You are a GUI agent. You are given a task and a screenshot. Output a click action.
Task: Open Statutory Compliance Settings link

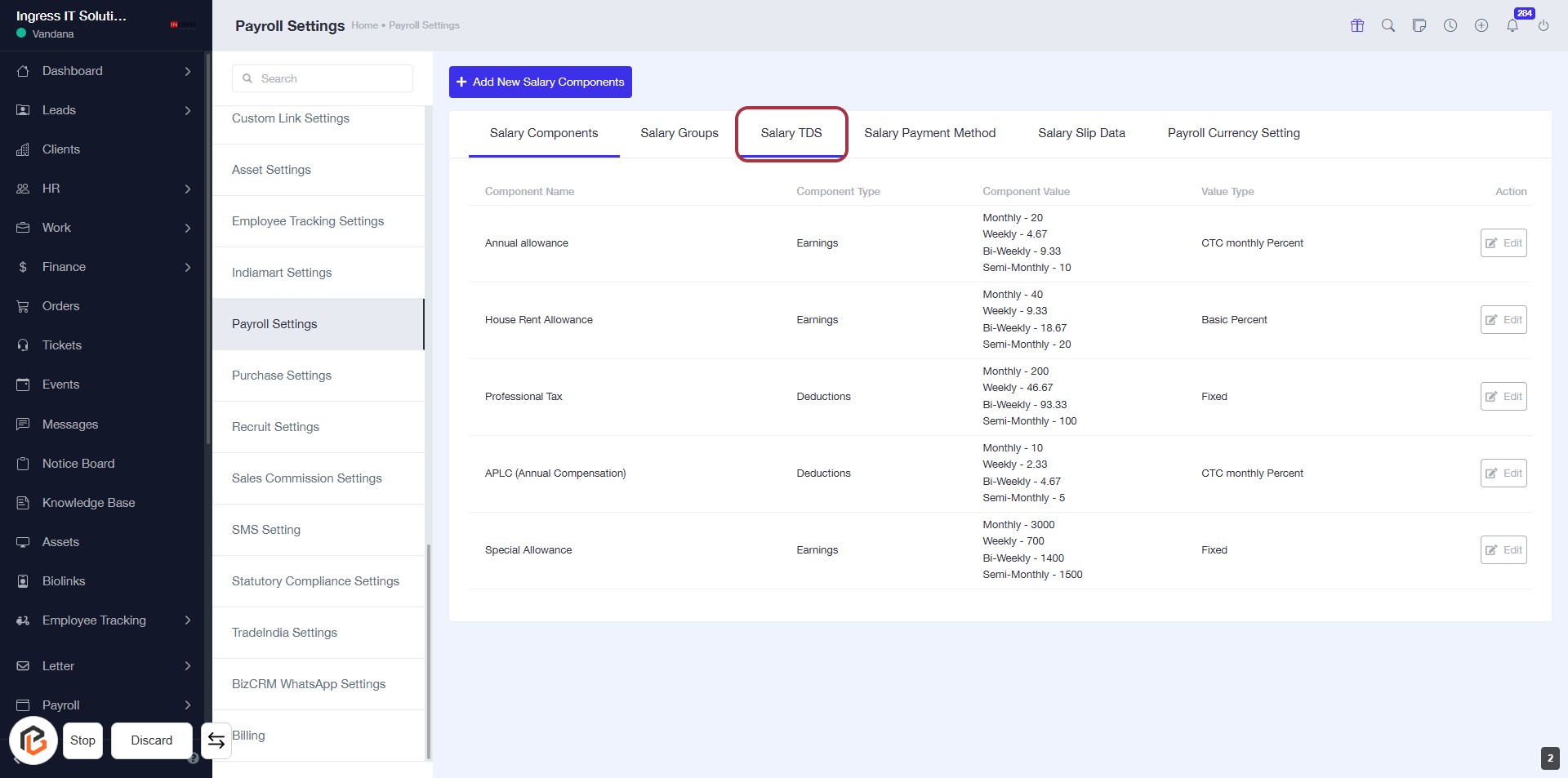tap(315, 581)
